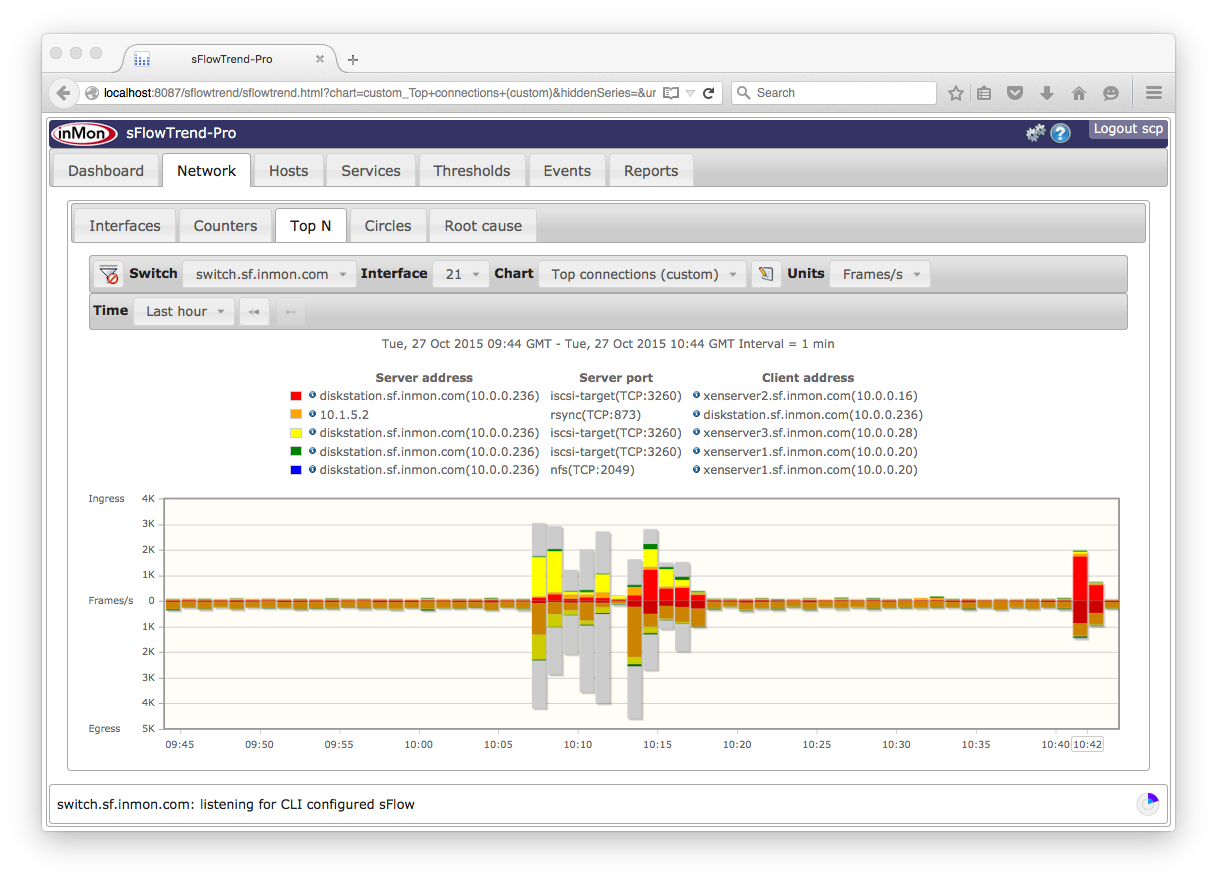Open a new browser tab
Screen dimensions: 1217x881
point(353,60)
